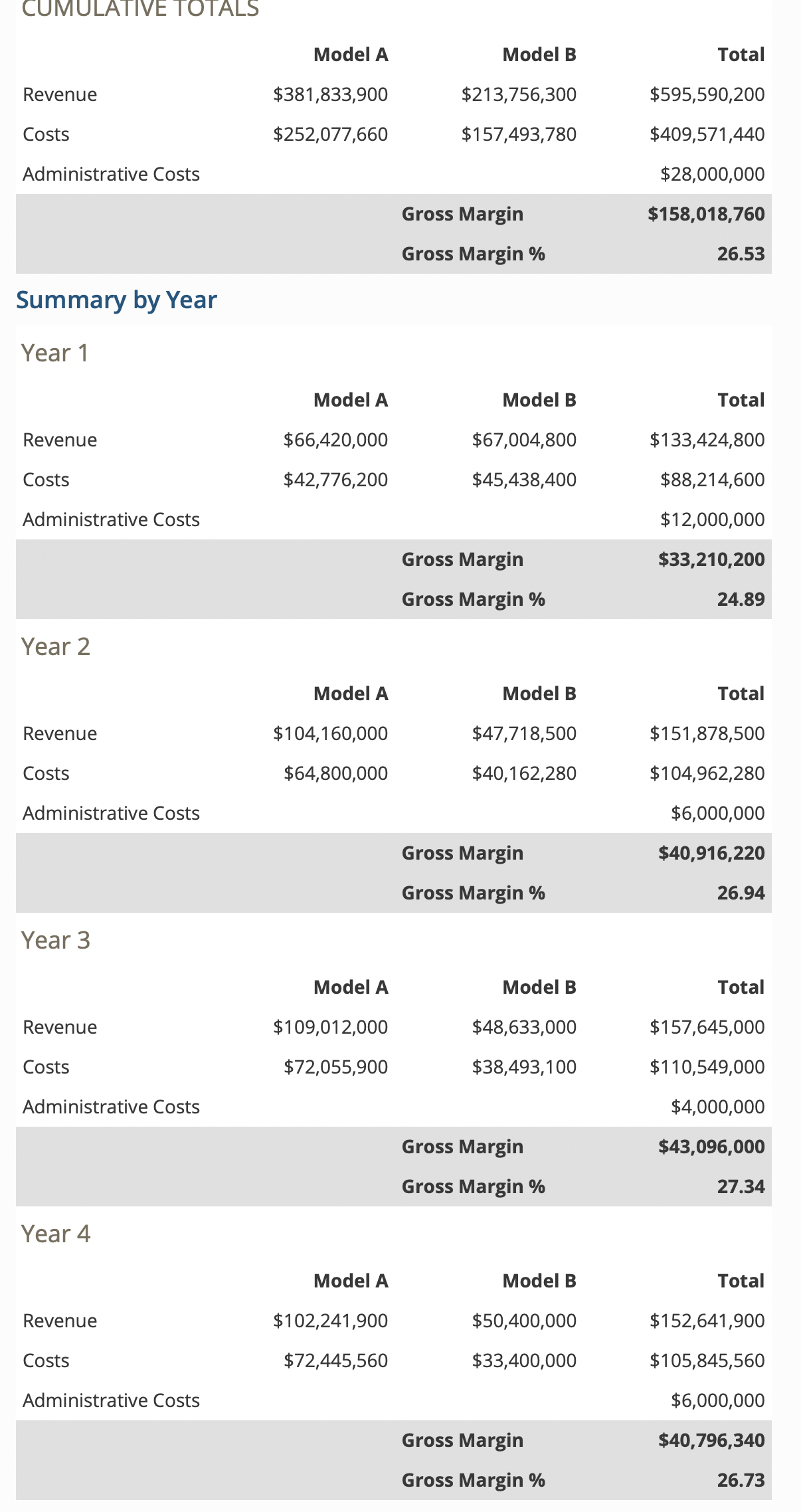The image size is (801, 1512).
Task: Click cumulative Model A revenue $381,833,900
Action: 331,94
